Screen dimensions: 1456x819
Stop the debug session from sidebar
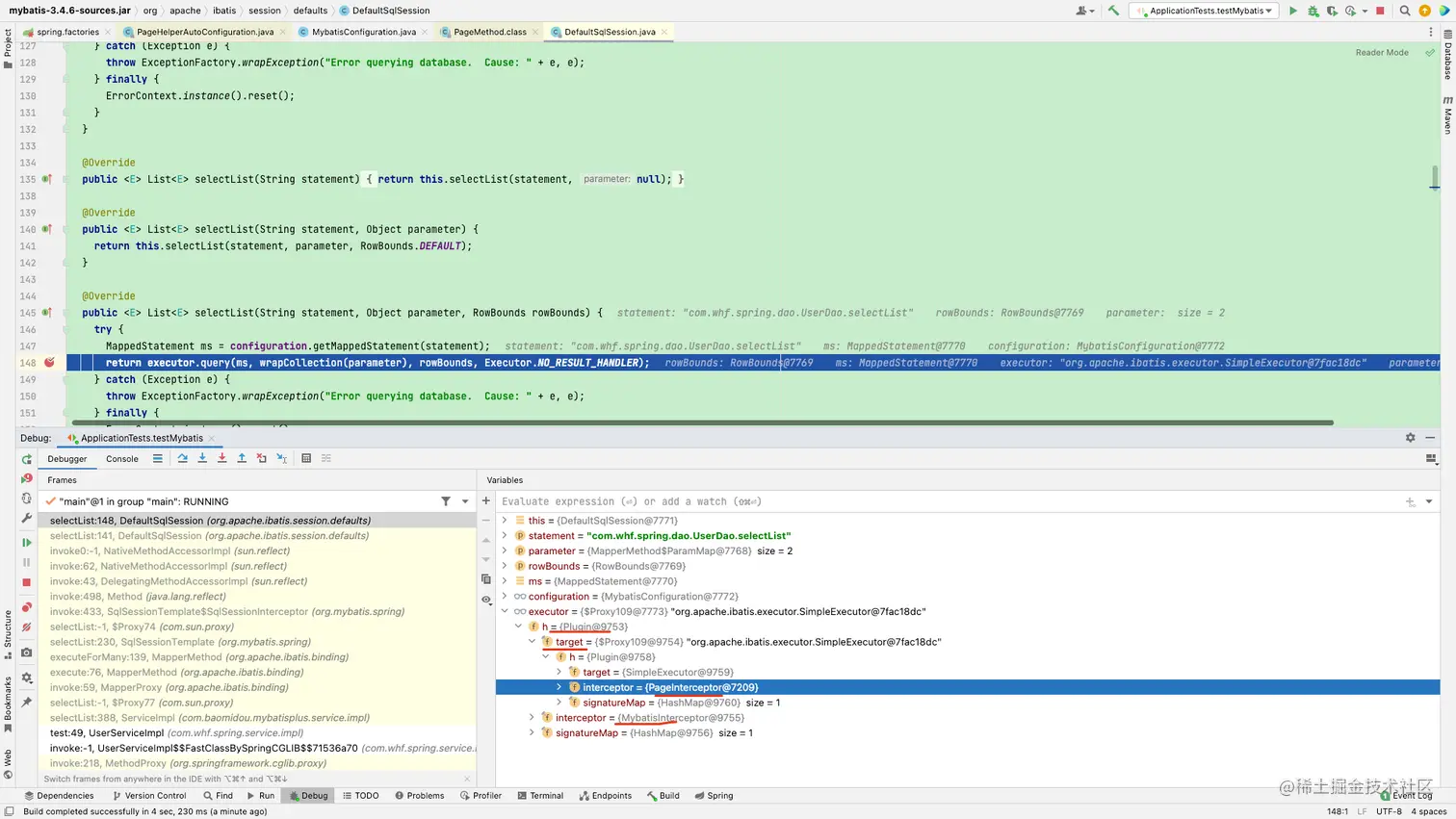(x=27, y=582)
